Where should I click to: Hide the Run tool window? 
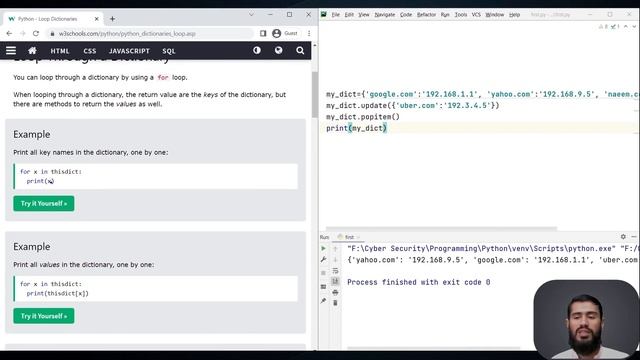pos(634,236)
